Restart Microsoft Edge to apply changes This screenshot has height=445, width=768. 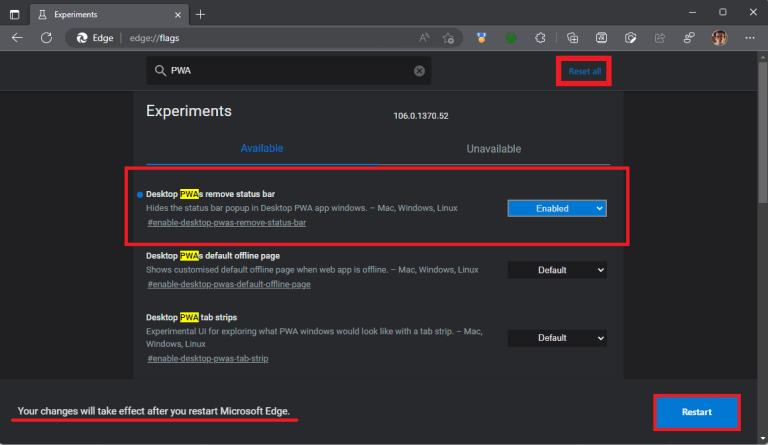696,412
